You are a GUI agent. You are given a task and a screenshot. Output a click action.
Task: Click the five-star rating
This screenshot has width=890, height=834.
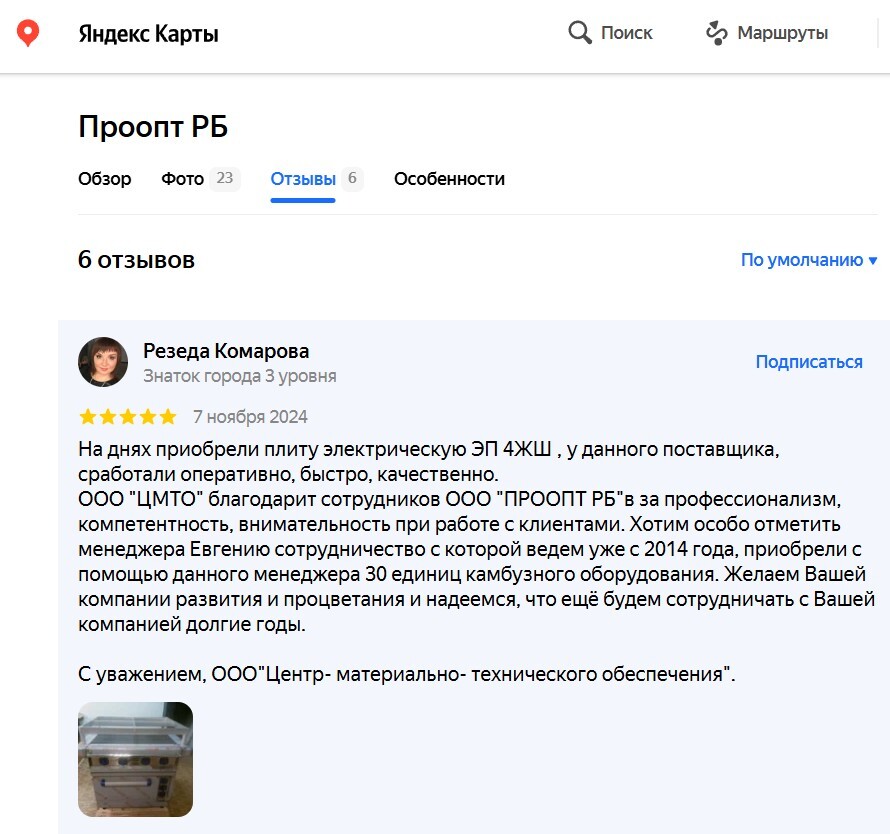point(128,417)
